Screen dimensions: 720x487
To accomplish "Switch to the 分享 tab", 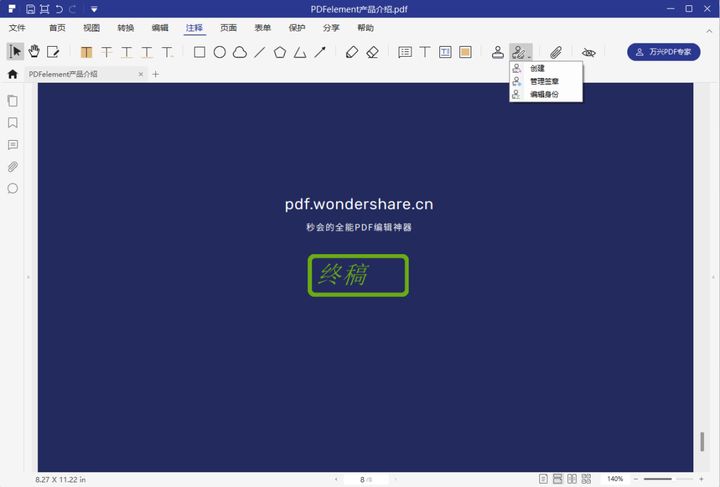I will tap(331, 28).
